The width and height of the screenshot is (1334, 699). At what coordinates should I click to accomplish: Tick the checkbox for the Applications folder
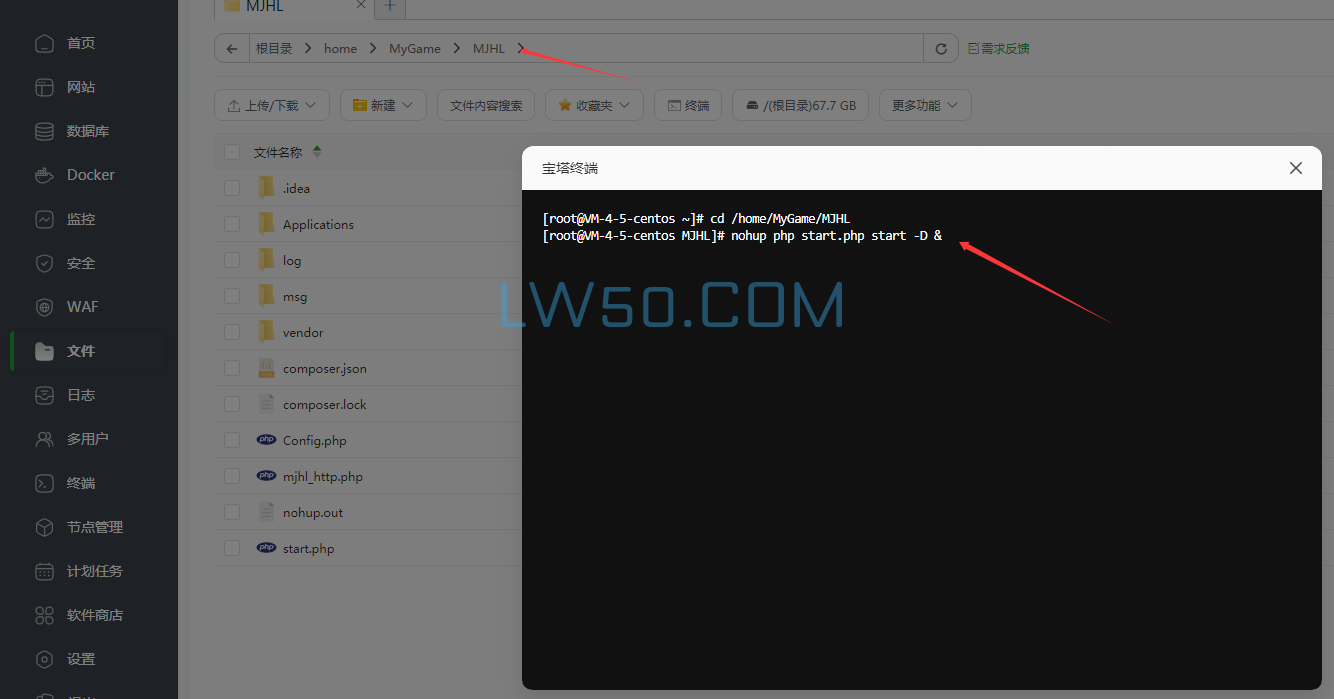pyautogui.click(x=232, y=225)
